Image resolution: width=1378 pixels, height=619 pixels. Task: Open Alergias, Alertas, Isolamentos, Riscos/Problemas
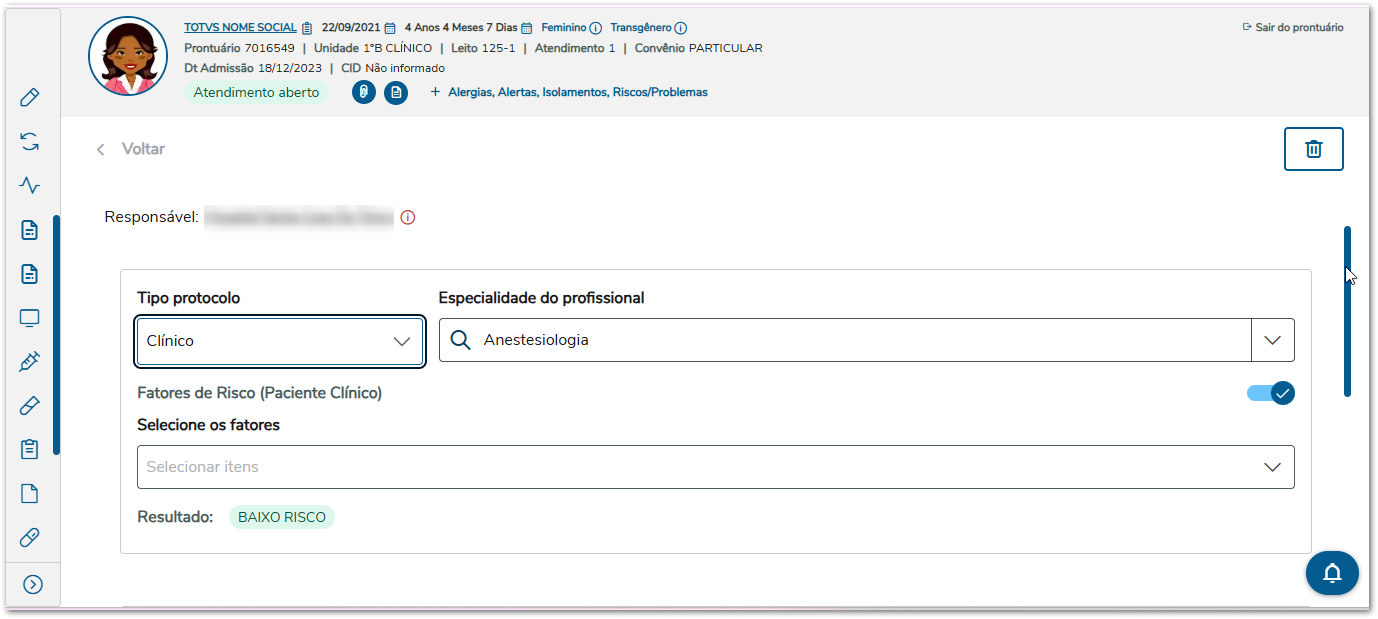(577, 92)
